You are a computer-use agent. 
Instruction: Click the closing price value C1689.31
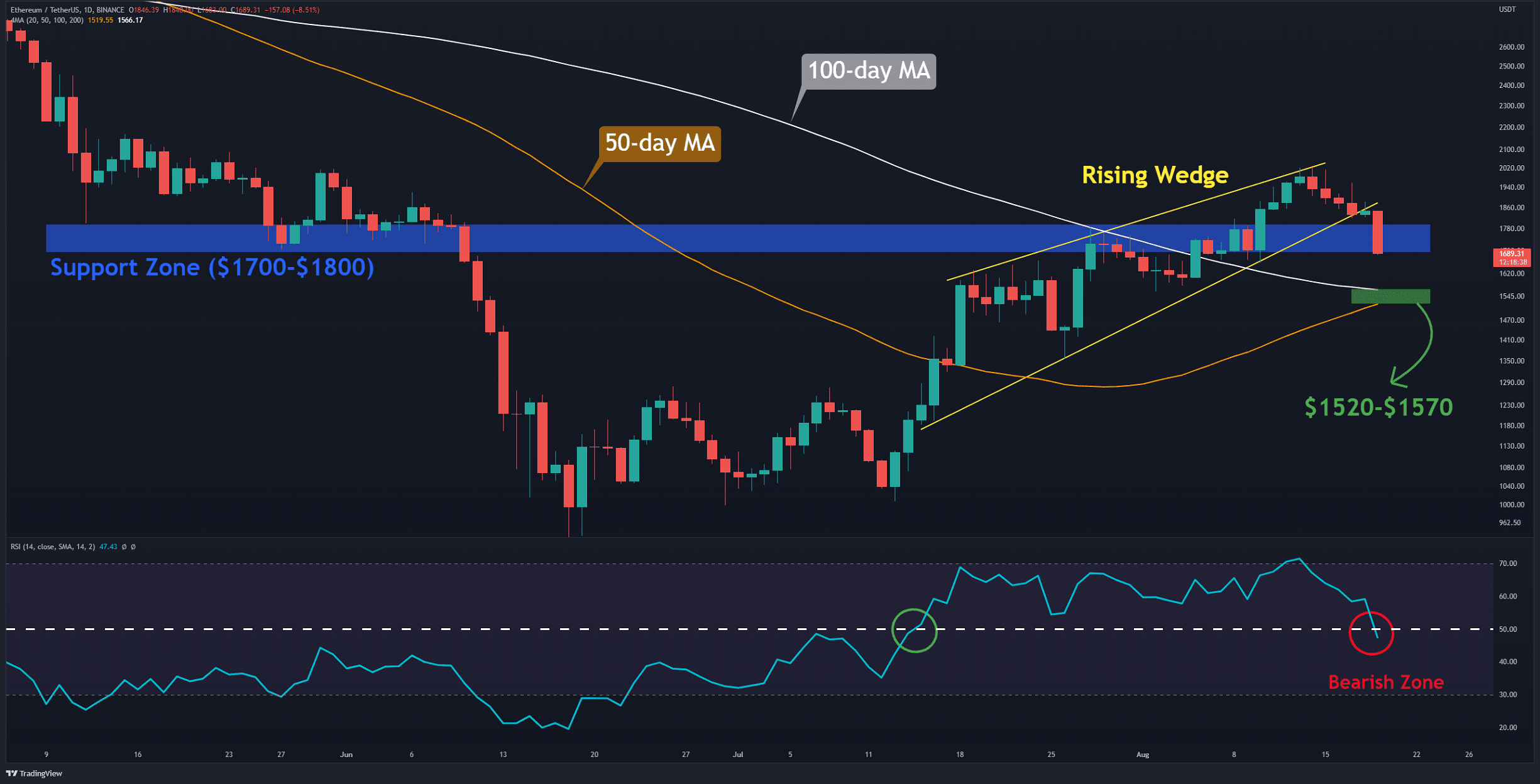coord(245,10)
